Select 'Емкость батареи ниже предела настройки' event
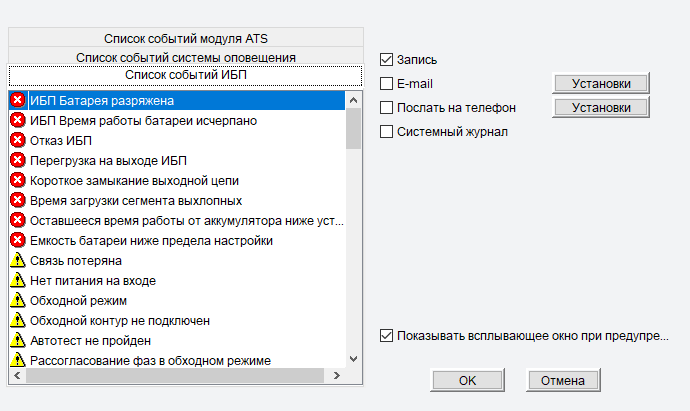Viewport: 690px width, 411px height. click(152, 240)
